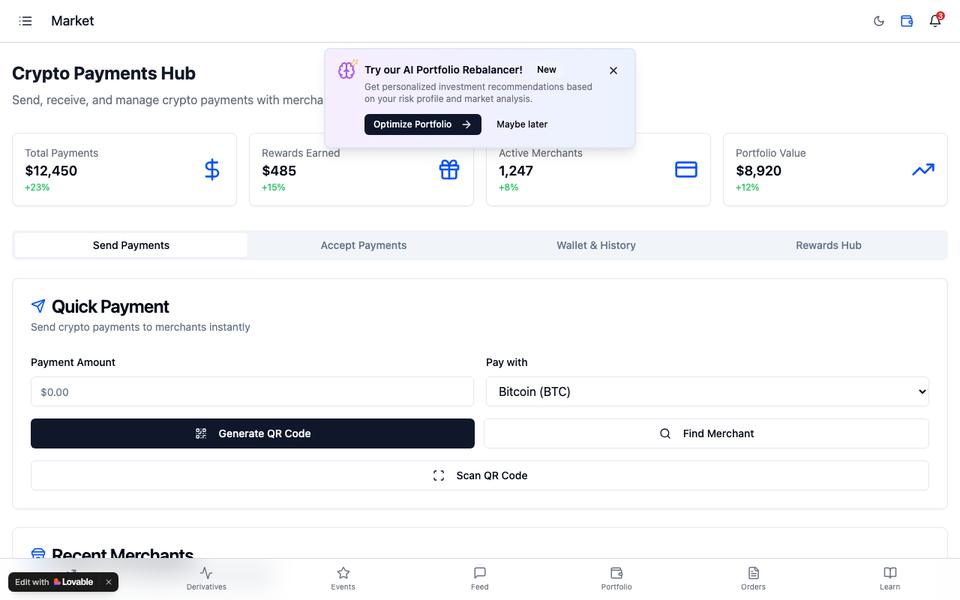The image size is (960, 600).
Task: Click the Total Payments $12,450 value
Action: coord(51,171)
